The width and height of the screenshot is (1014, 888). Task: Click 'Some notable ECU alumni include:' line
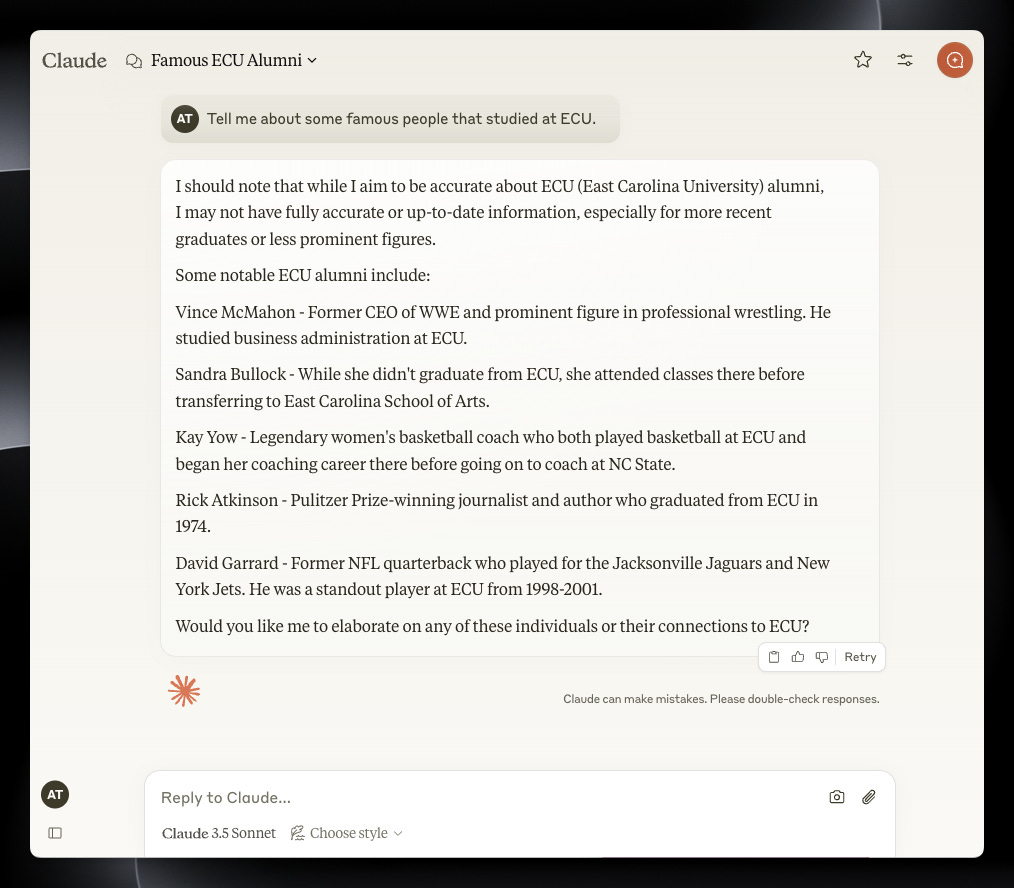303,275
